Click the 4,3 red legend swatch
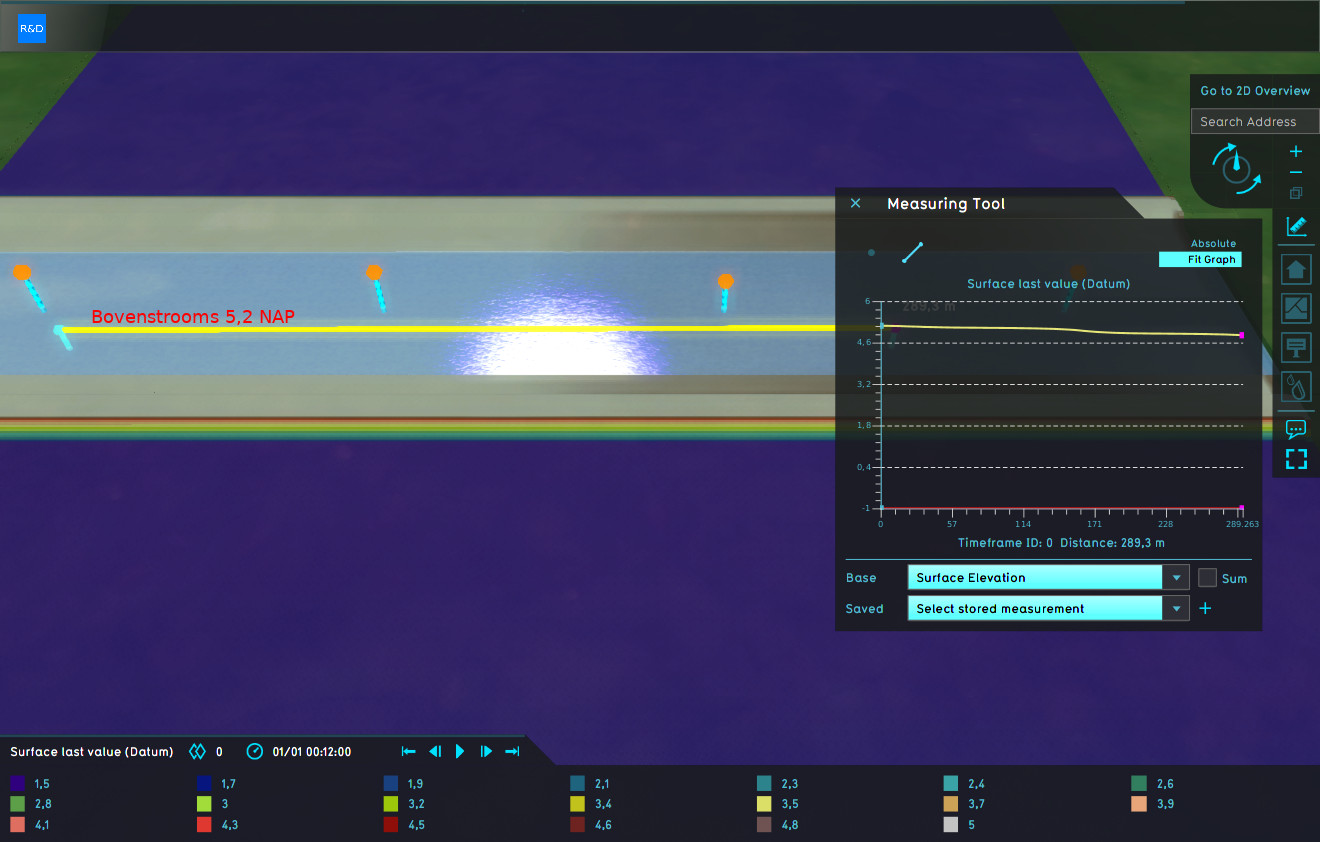 (204, 825)
